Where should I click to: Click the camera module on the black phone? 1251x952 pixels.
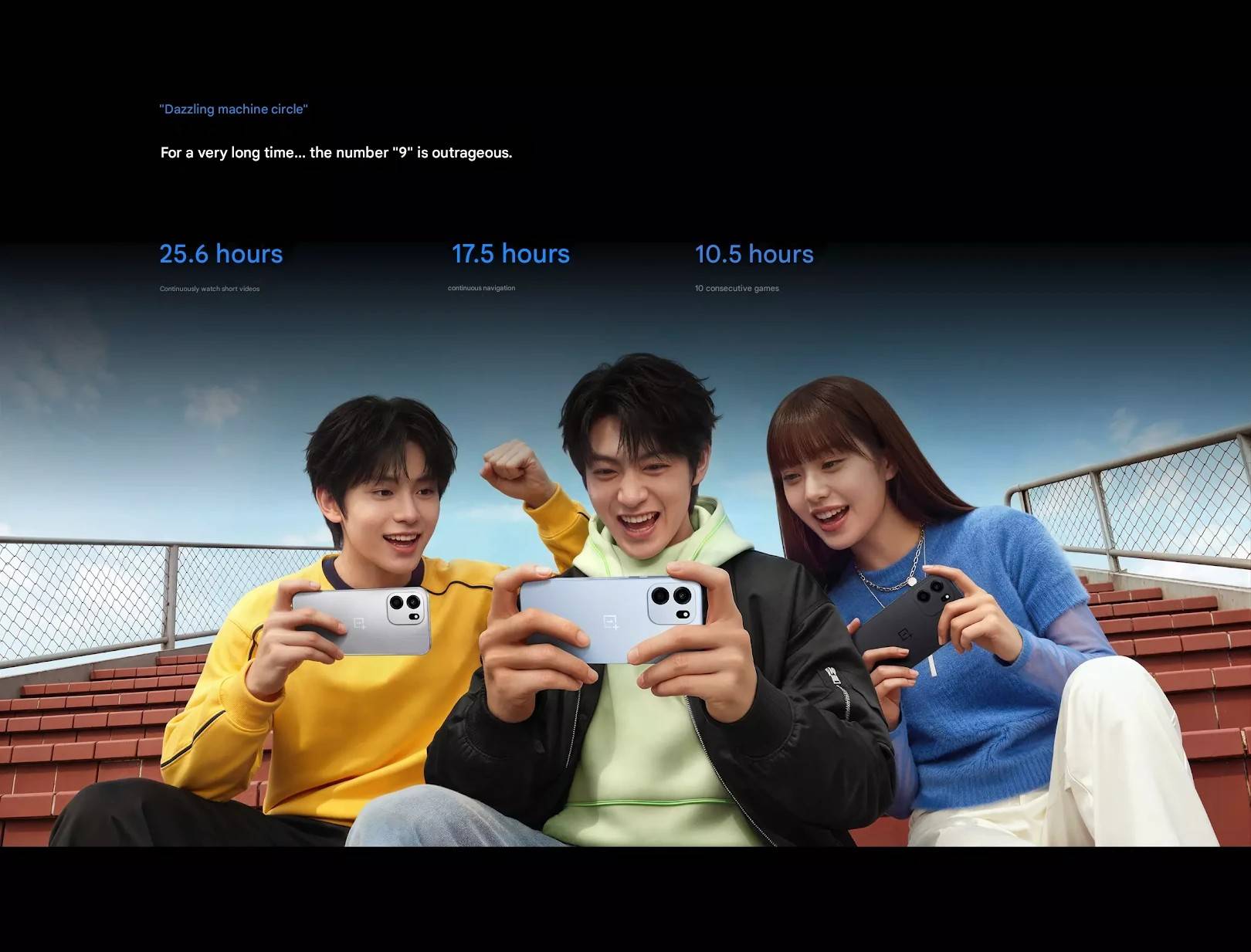935,591
